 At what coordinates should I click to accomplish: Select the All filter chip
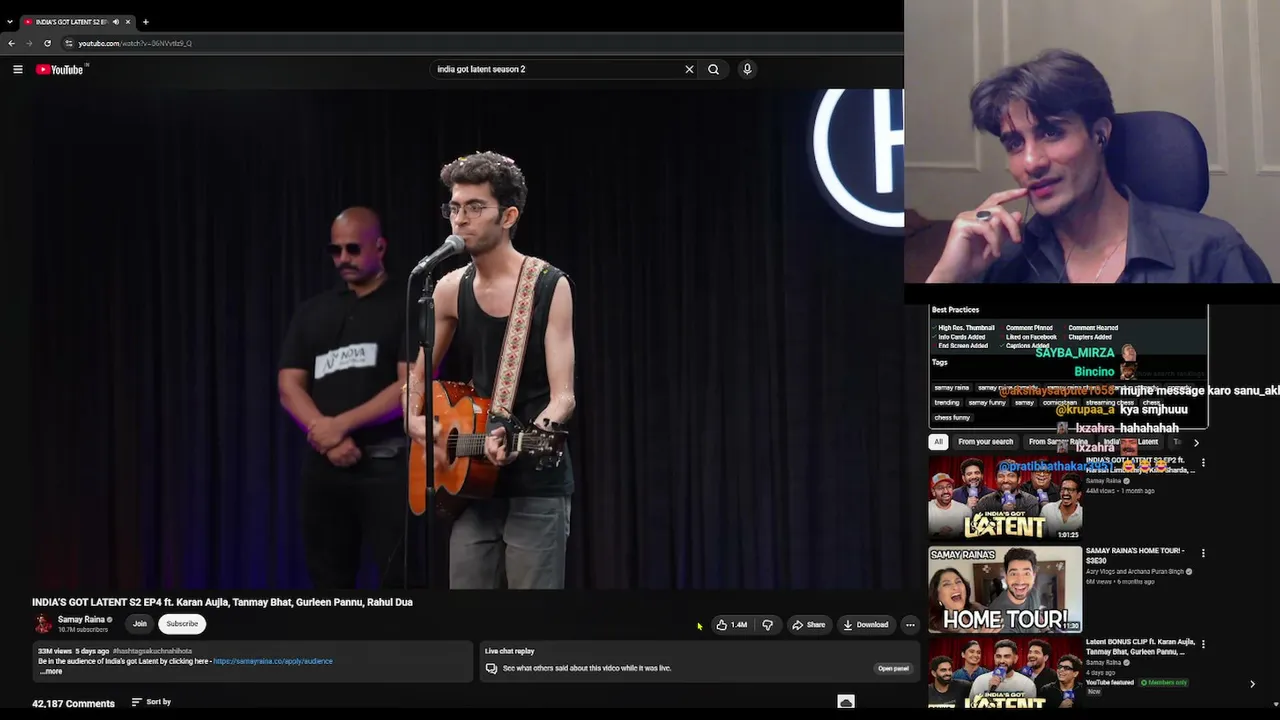pos(938,442)
